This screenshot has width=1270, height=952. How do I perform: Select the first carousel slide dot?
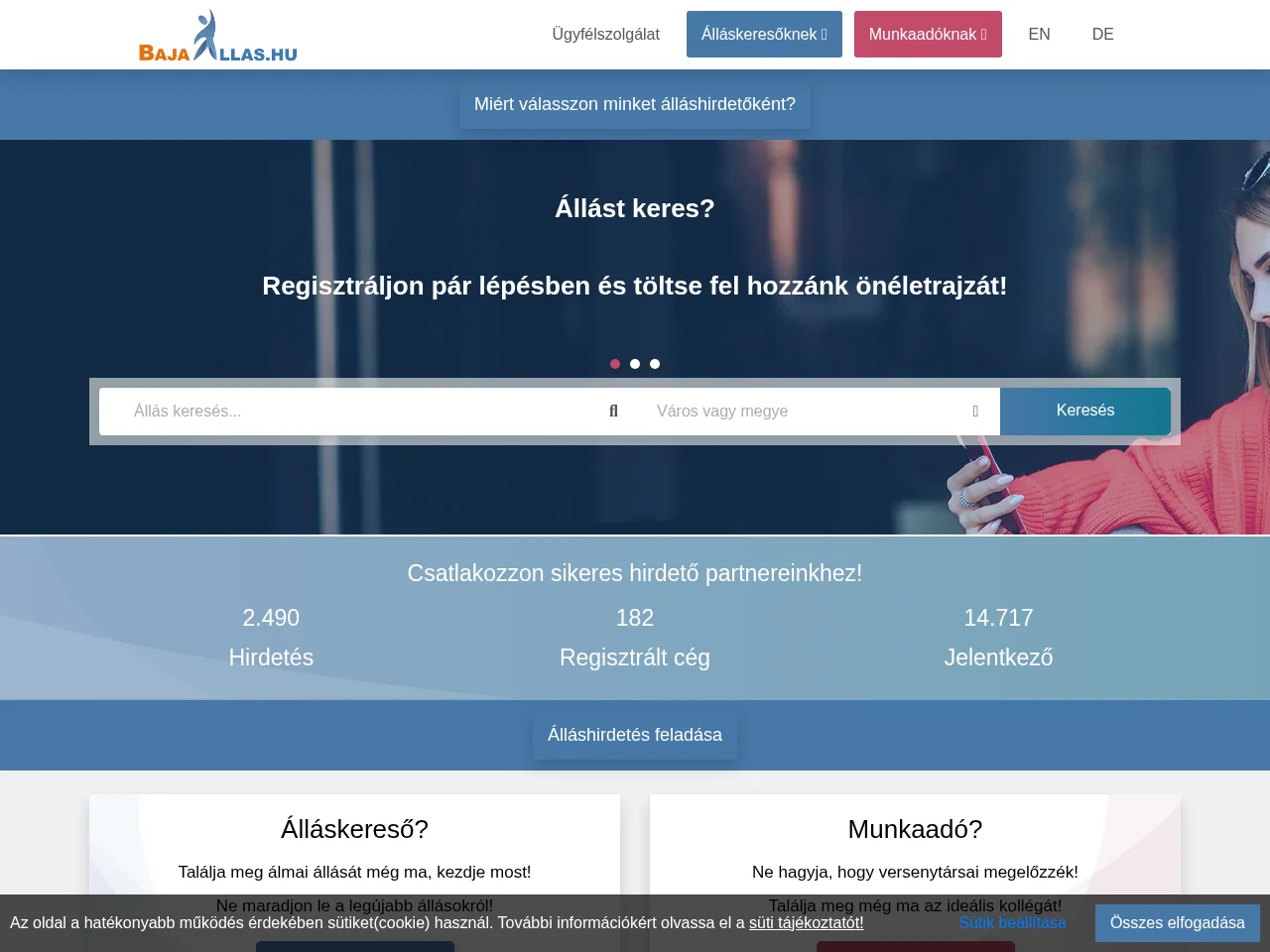615,364
